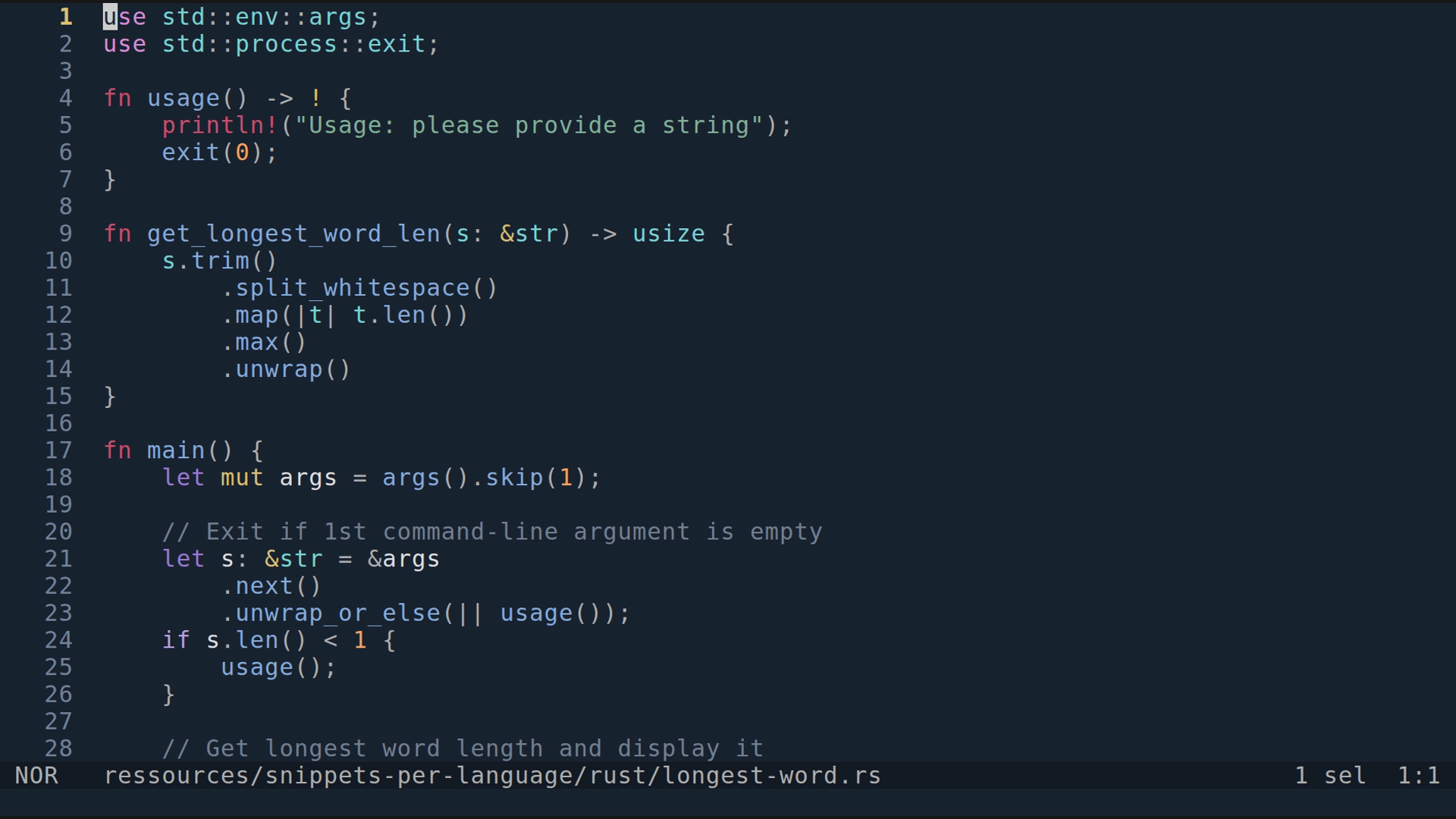This screenshot has height=819, width=1456.
Task: Click the .unwrap_or_else method call
Action: pyautogui.click(x=337, y=613)
